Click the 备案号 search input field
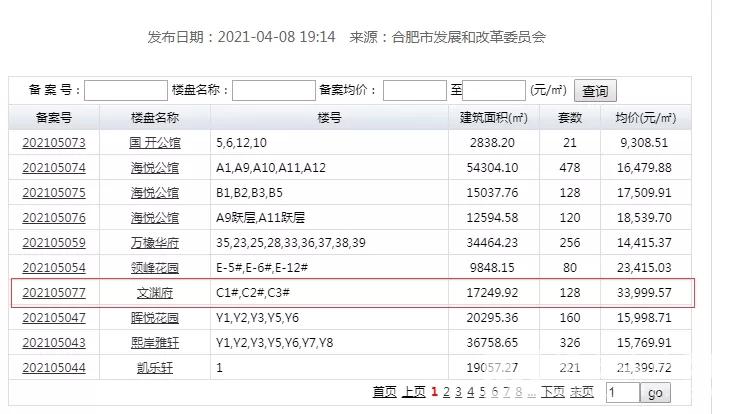Viewport: 730px width, 414px height. pos(126,90)
